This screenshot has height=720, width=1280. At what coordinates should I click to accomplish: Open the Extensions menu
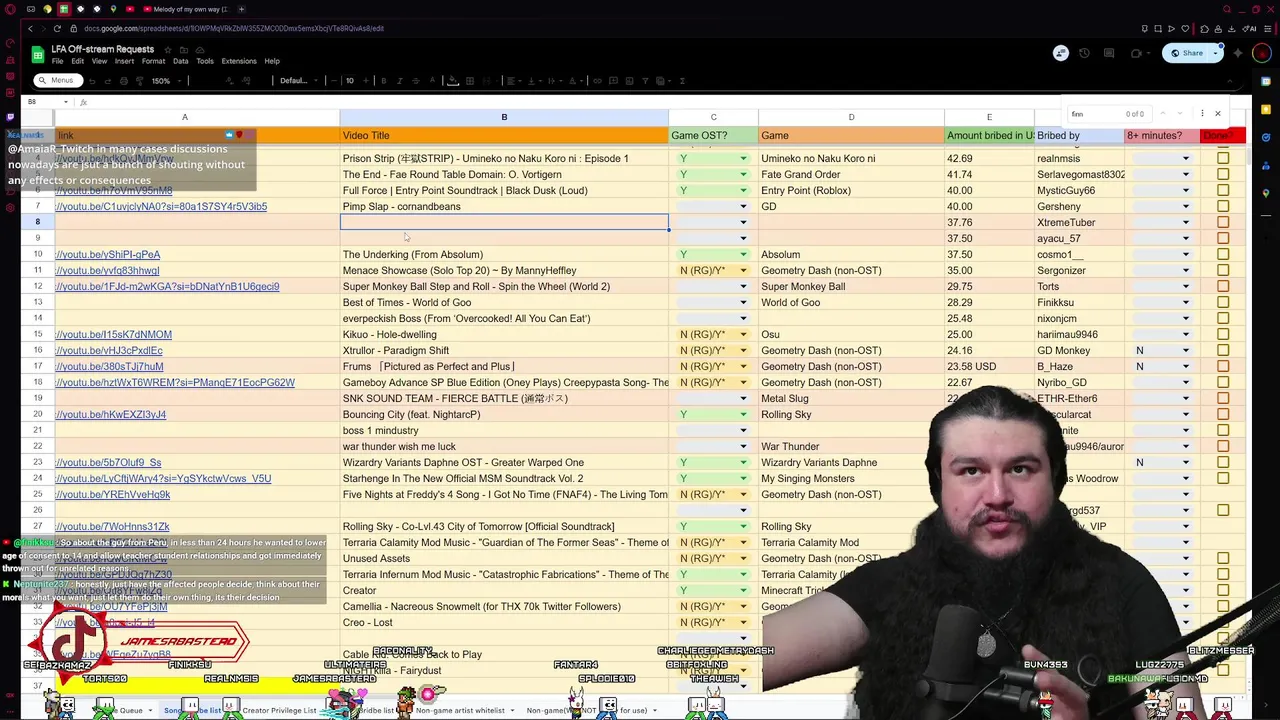tap(239, 61)
